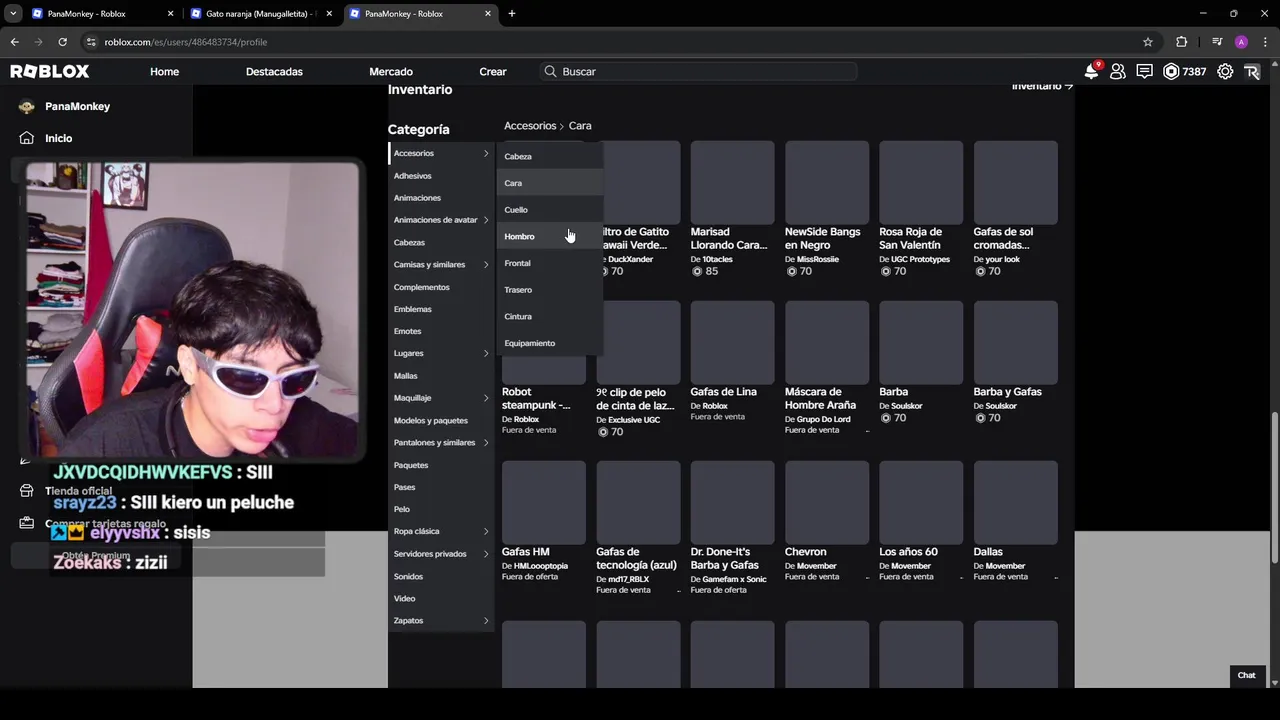Click the PanaMonkey avatar icon in sidebar
Image resolution: width=1280 pixels, height=720 pixels.
[x=26, y=106]
